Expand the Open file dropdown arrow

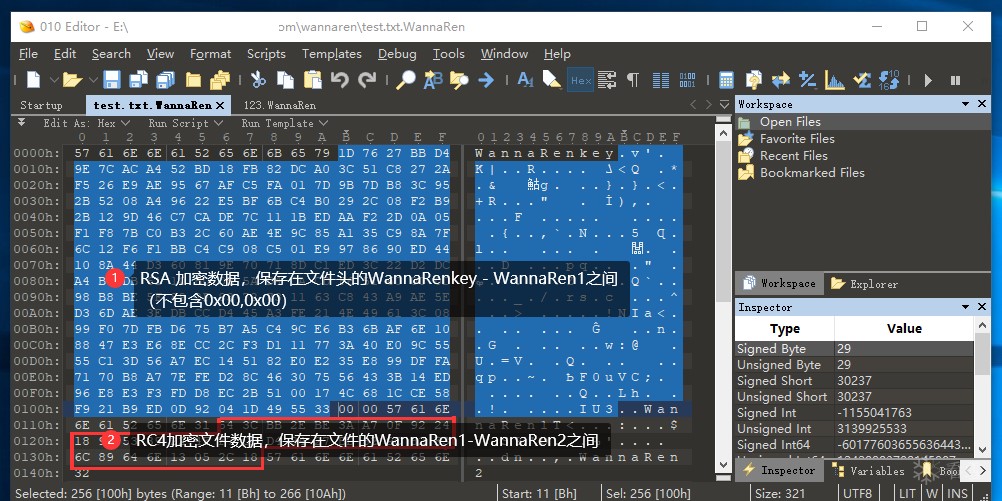pos(93,80)
